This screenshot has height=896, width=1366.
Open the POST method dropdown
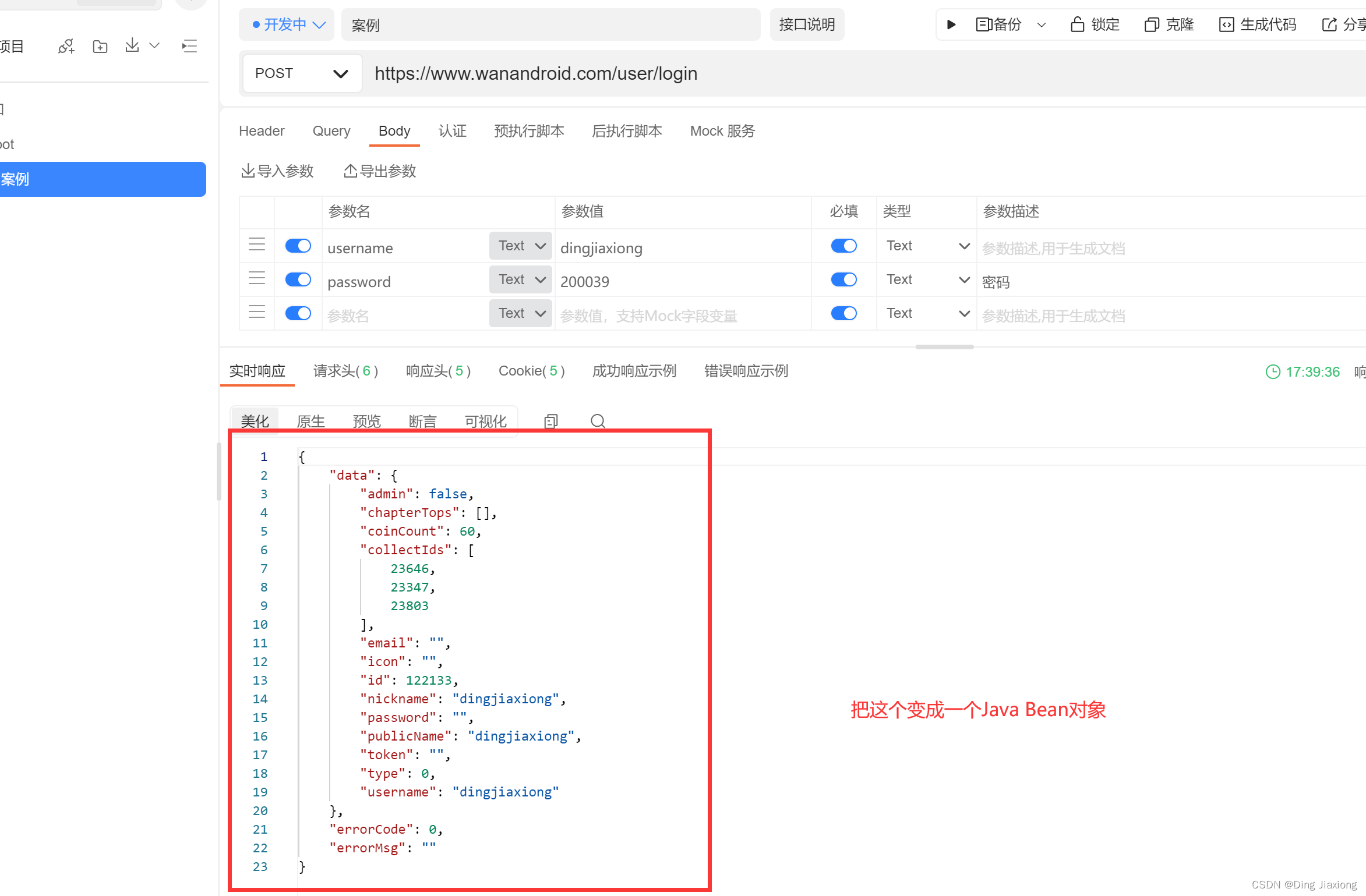pos(302,73)
